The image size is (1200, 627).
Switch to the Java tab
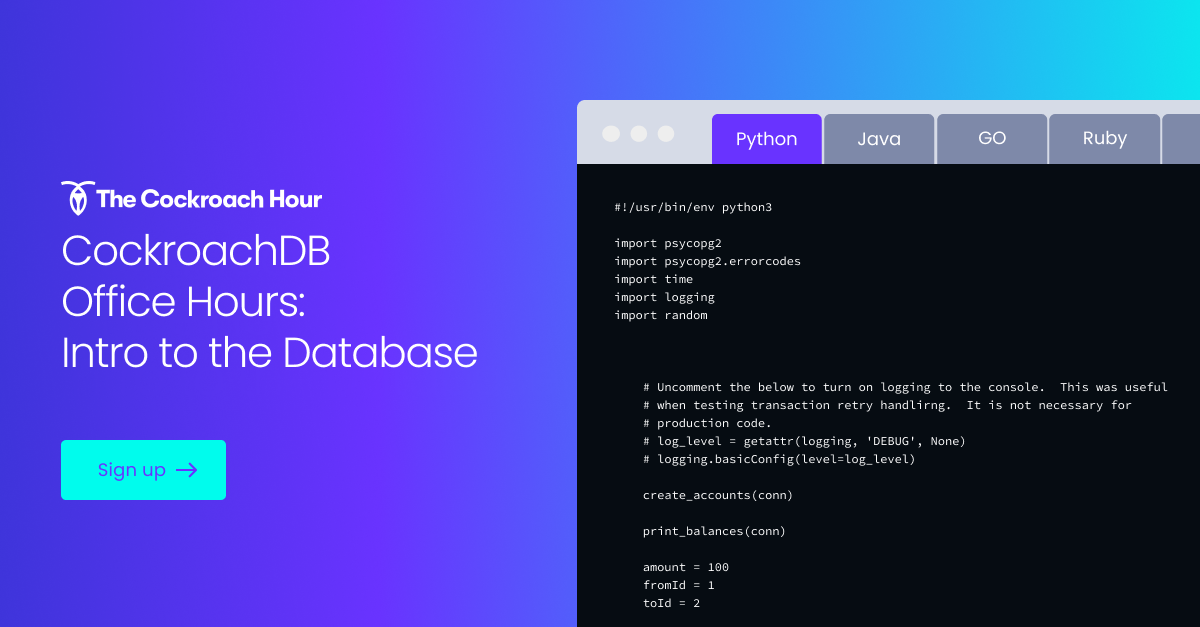[x=879, y=138]
